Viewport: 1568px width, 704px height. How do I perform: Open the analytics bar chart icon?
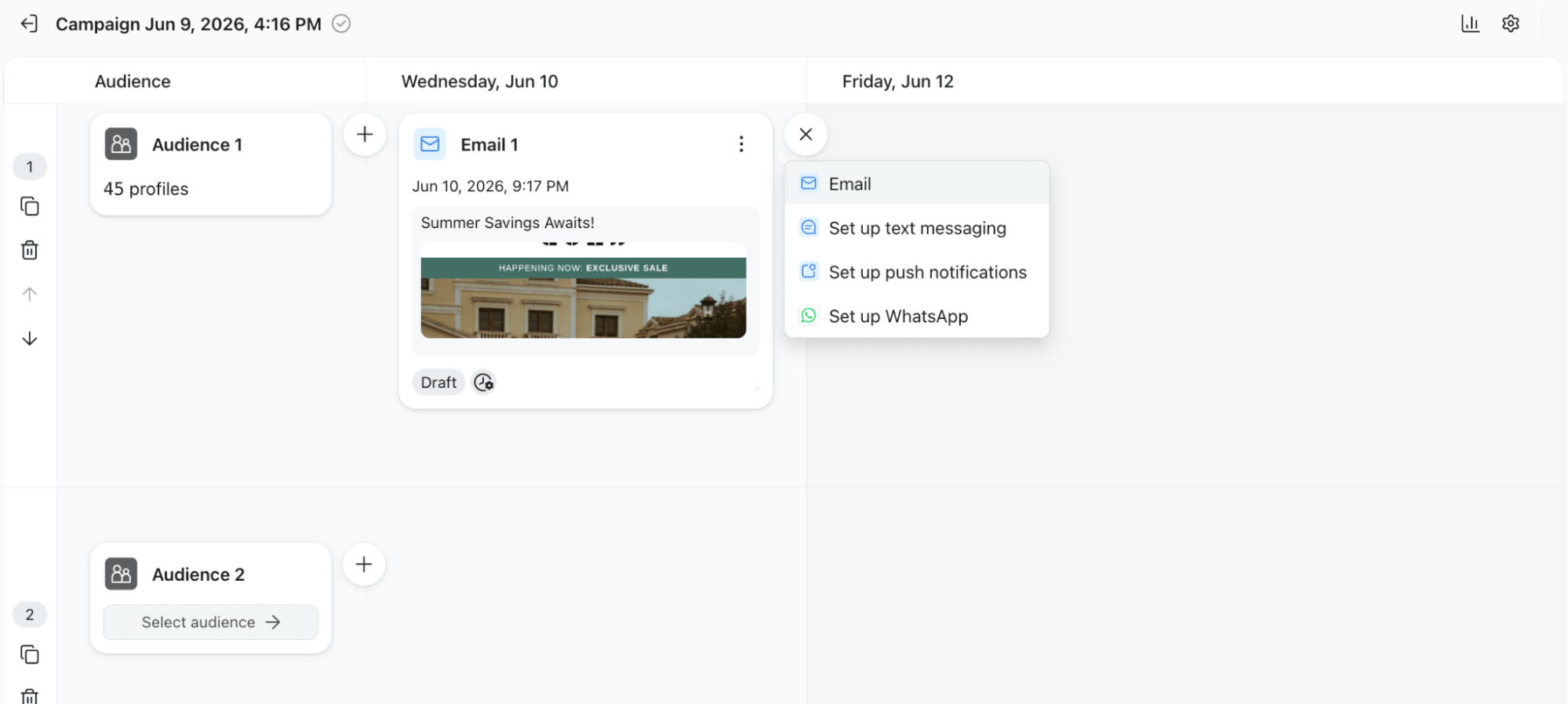[1470, 24]
